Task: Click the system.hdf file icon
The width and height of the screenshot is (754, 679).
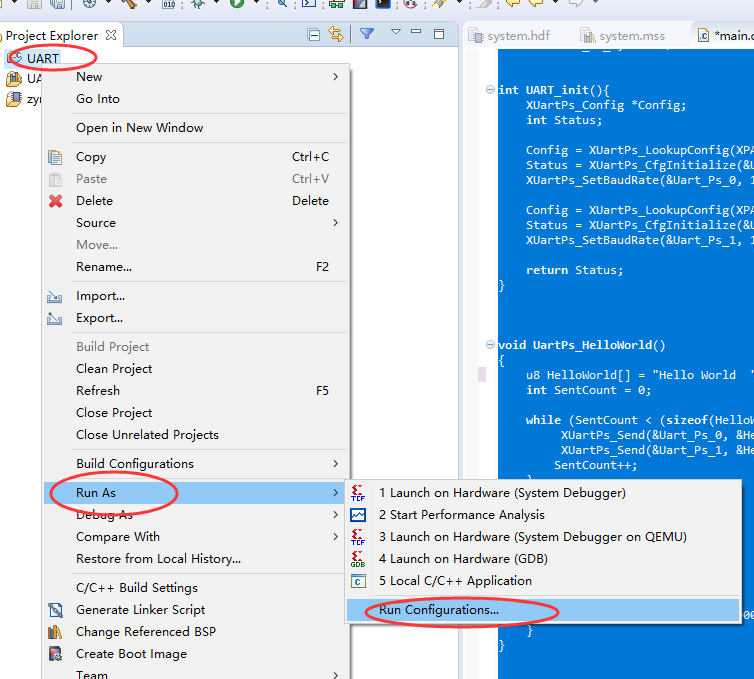Action: [476, 35]
